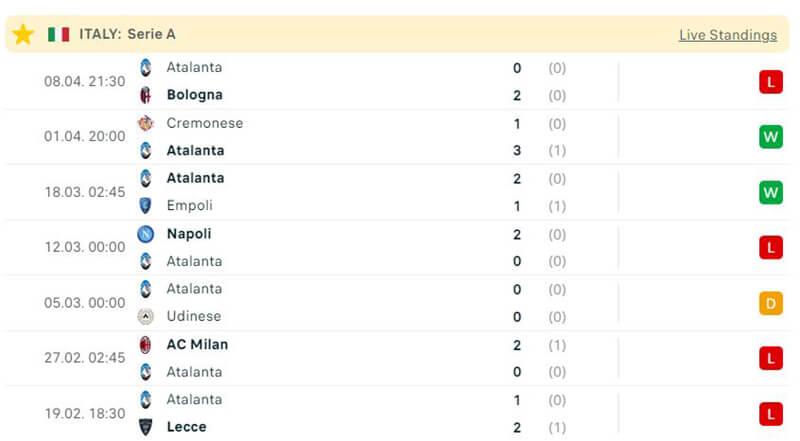Click the green W badge for Cremonese match

[x=770, y=137]
